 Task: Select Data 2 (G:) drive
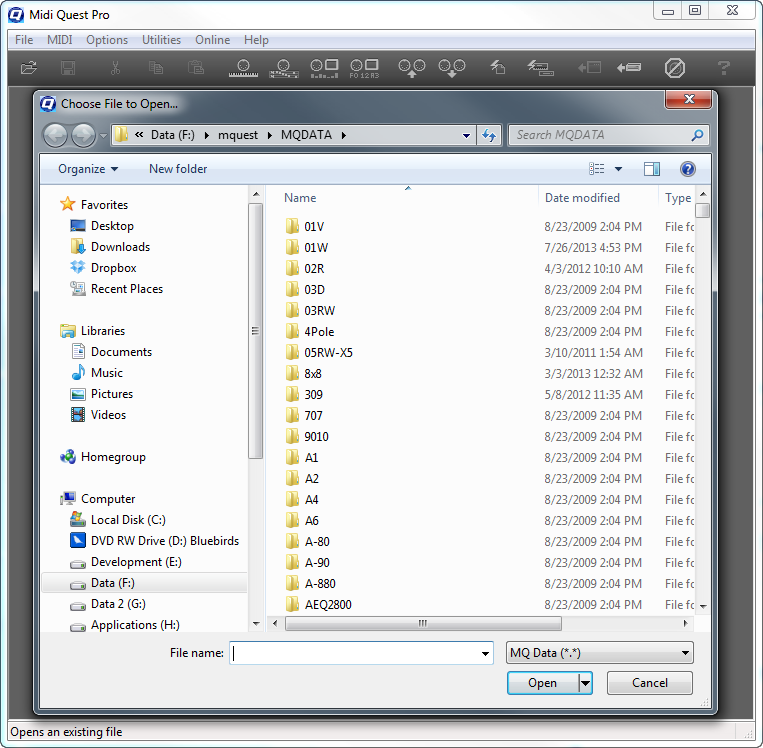108,604
